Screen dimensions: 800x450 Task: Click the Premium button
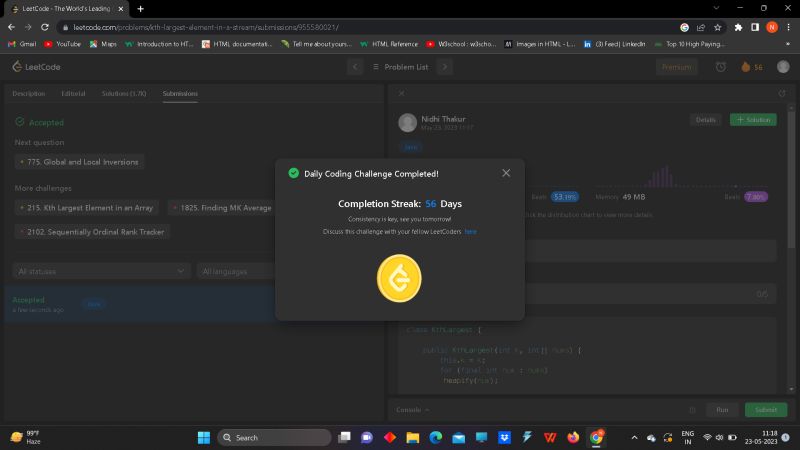click(x=677, y=67)
